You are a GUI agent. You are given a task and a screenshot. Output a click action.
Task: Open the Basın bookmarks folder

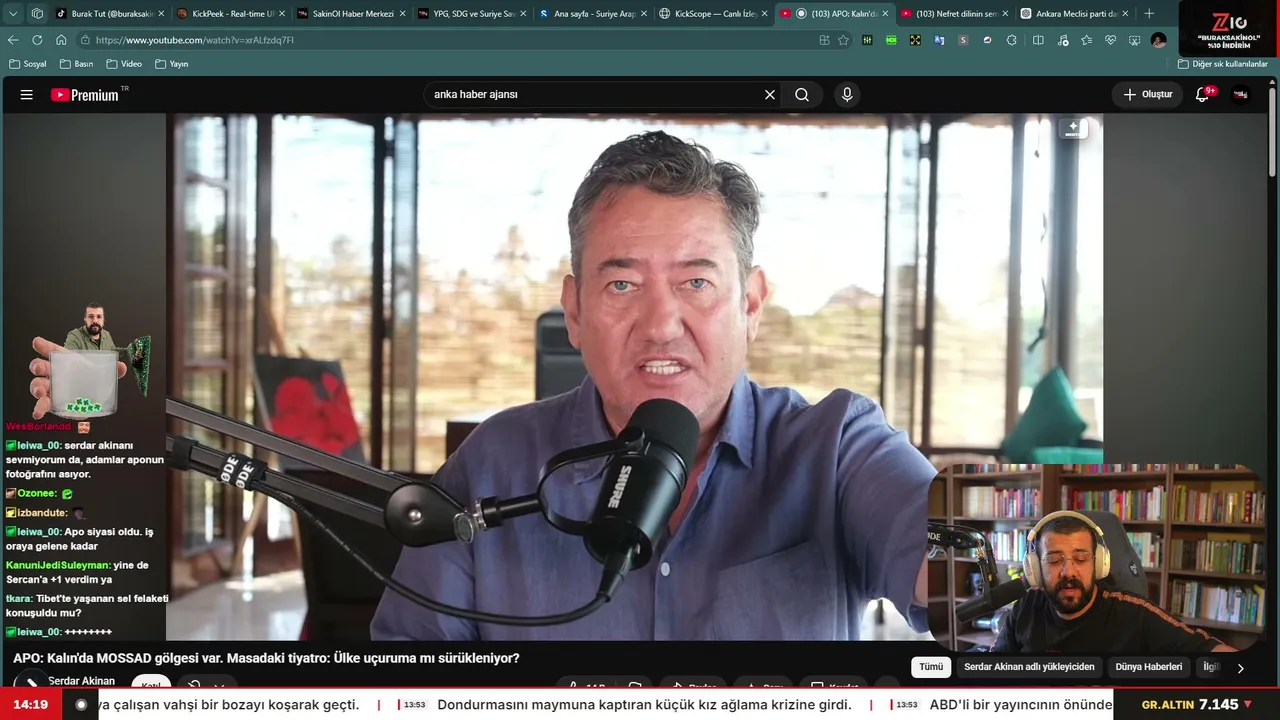[76, 64]
